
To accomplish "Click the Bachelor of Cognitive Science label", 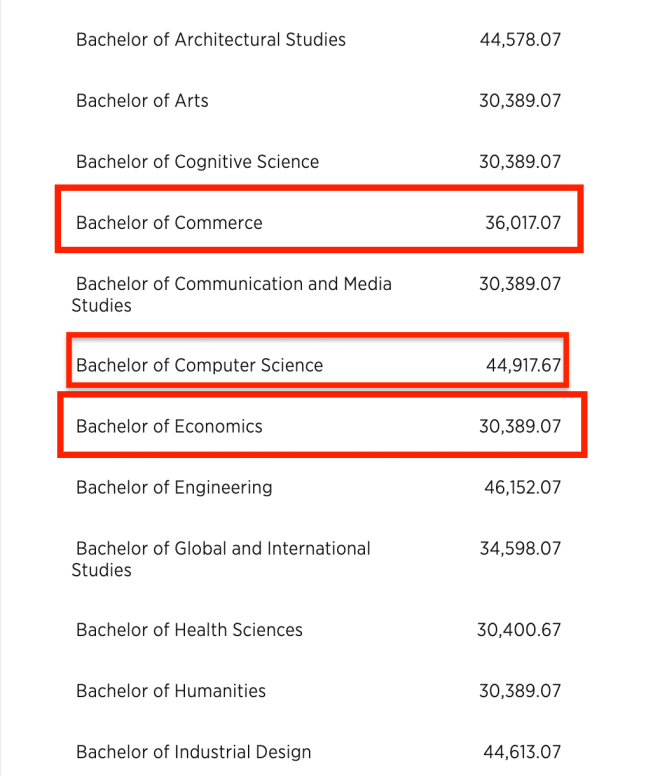I will pos(197,162).
